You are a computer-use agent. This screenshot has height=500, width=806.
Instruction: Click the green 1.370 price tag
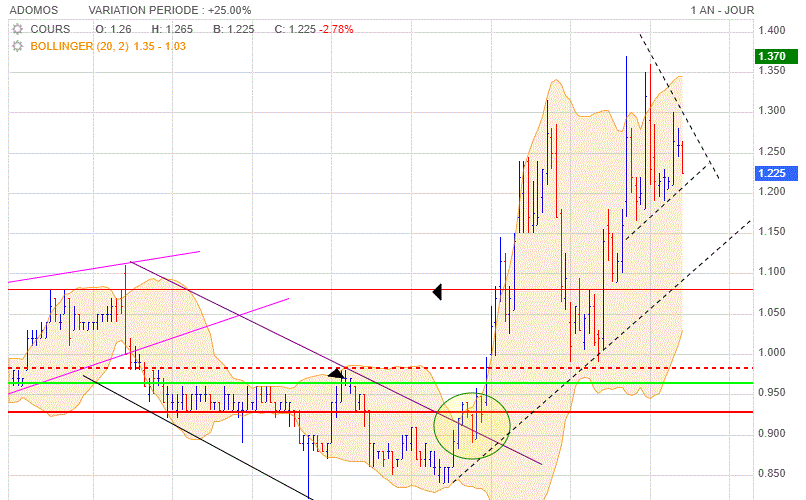coord(776,56)
